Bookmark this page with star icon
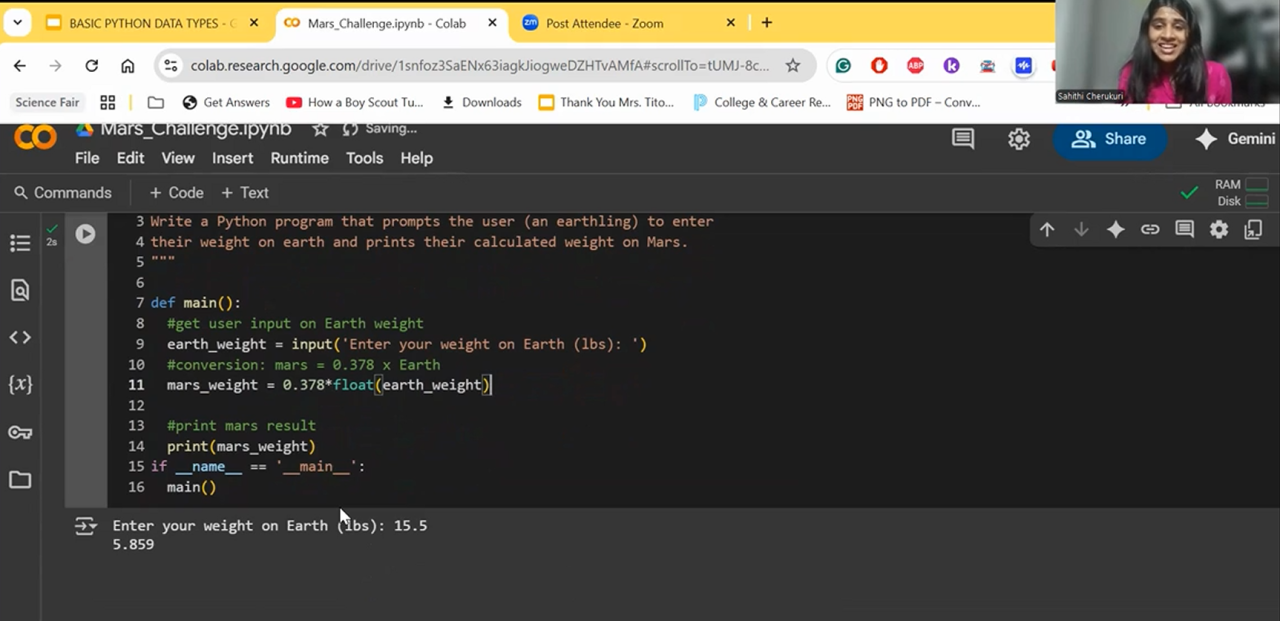Screen dimensions: 1280x621 click(793, 66)
